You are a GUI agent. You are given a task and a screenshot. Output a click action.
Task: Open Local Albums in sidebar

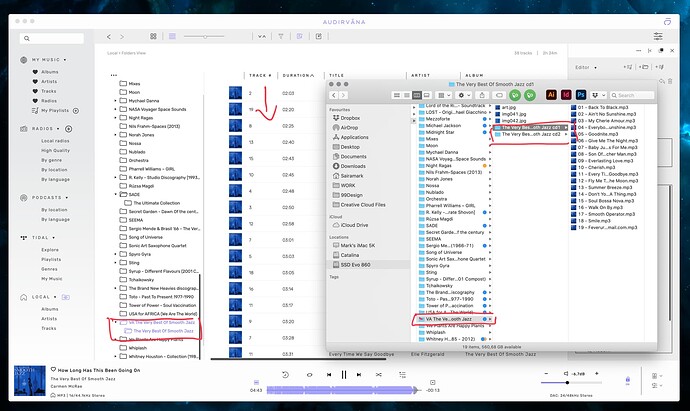pyautogui.click(x=49, y=309)
